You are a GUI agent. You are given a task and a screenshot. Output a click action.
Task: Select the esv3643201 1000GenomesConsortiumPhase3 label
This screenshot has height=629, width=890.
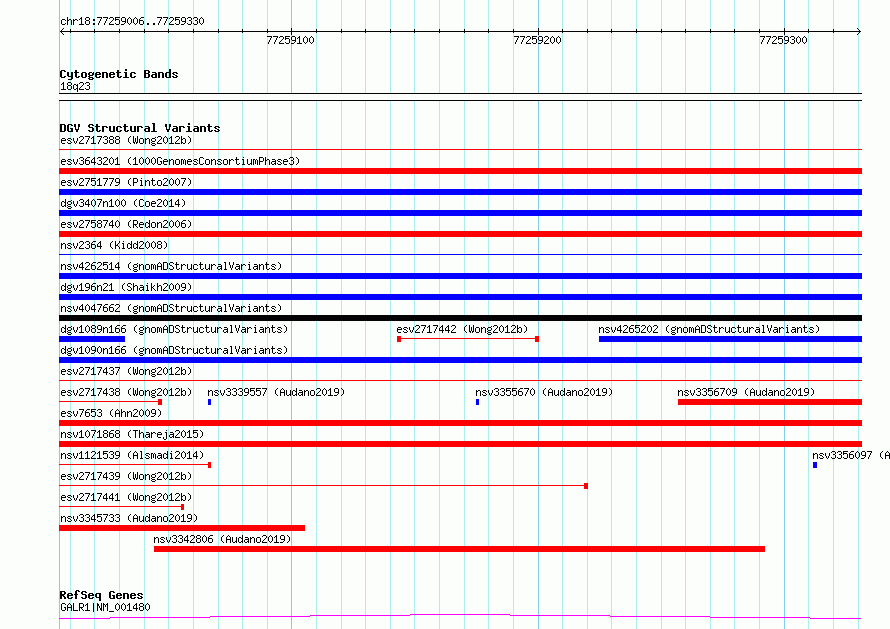(180, 161)
